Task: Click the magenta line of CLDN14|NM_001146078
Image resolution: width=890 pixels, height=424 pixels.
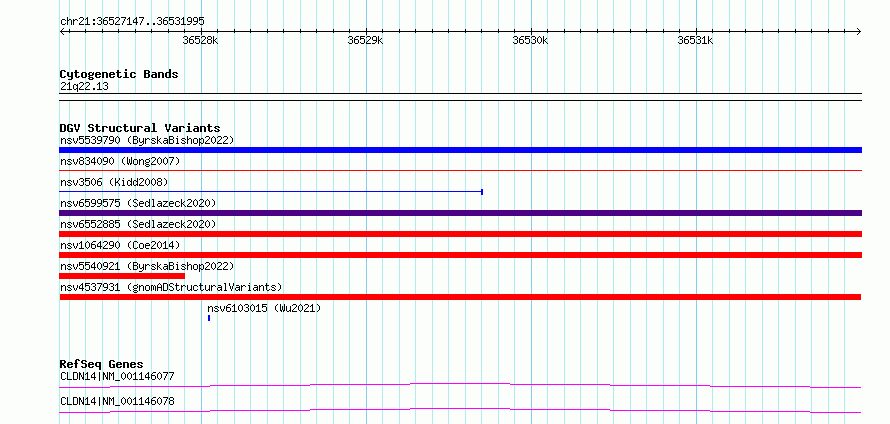Action: tap(460, 410)
